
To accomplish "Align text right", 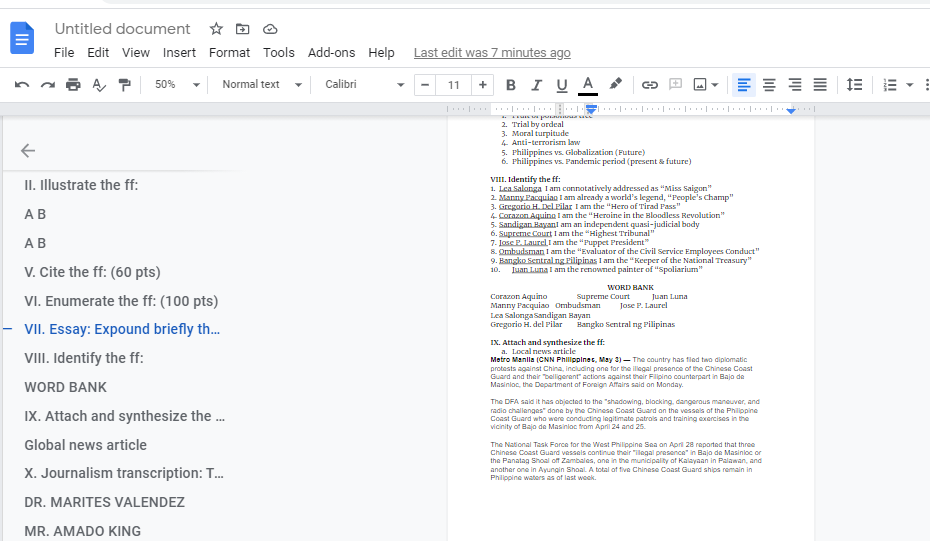I will 795,85.
